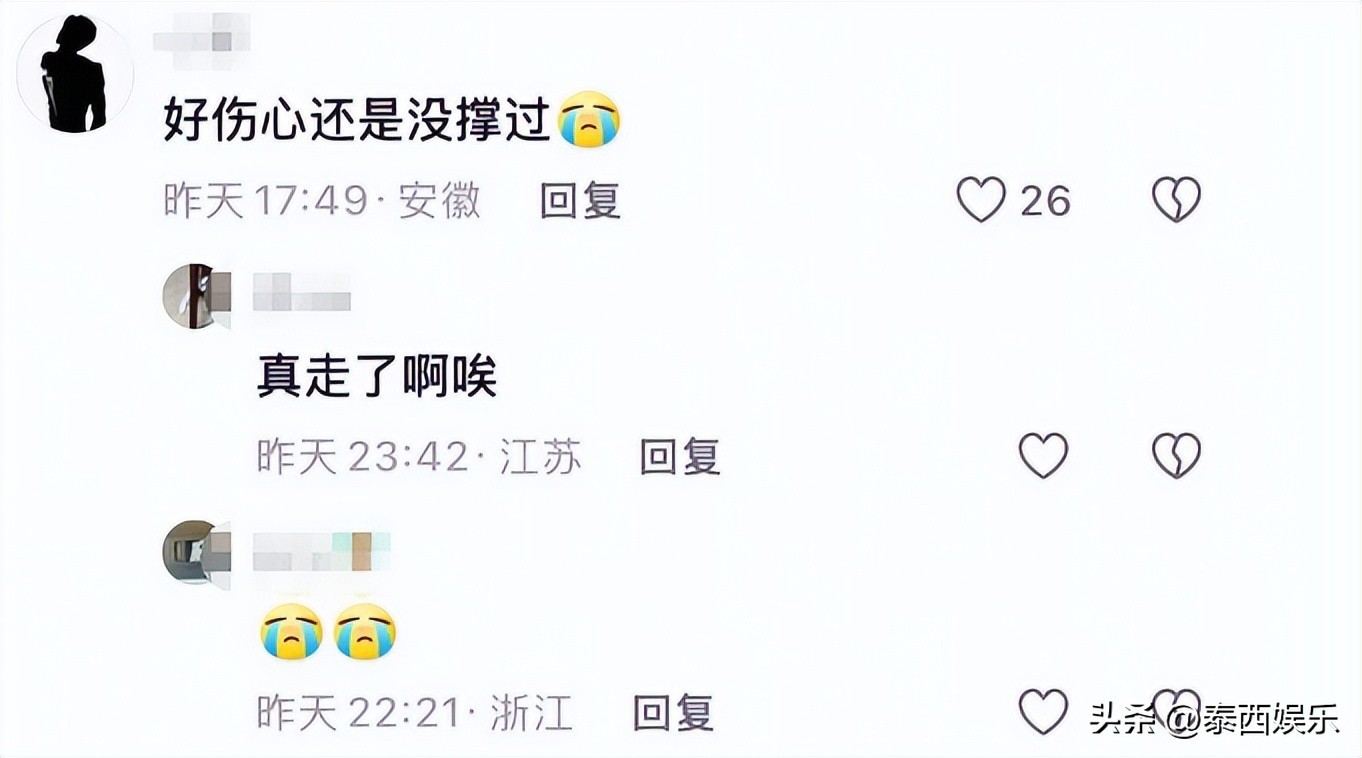Screen dimensions: 1362x758
Task: Select the reply text 真走了啊唉
Action: point(377,377)
